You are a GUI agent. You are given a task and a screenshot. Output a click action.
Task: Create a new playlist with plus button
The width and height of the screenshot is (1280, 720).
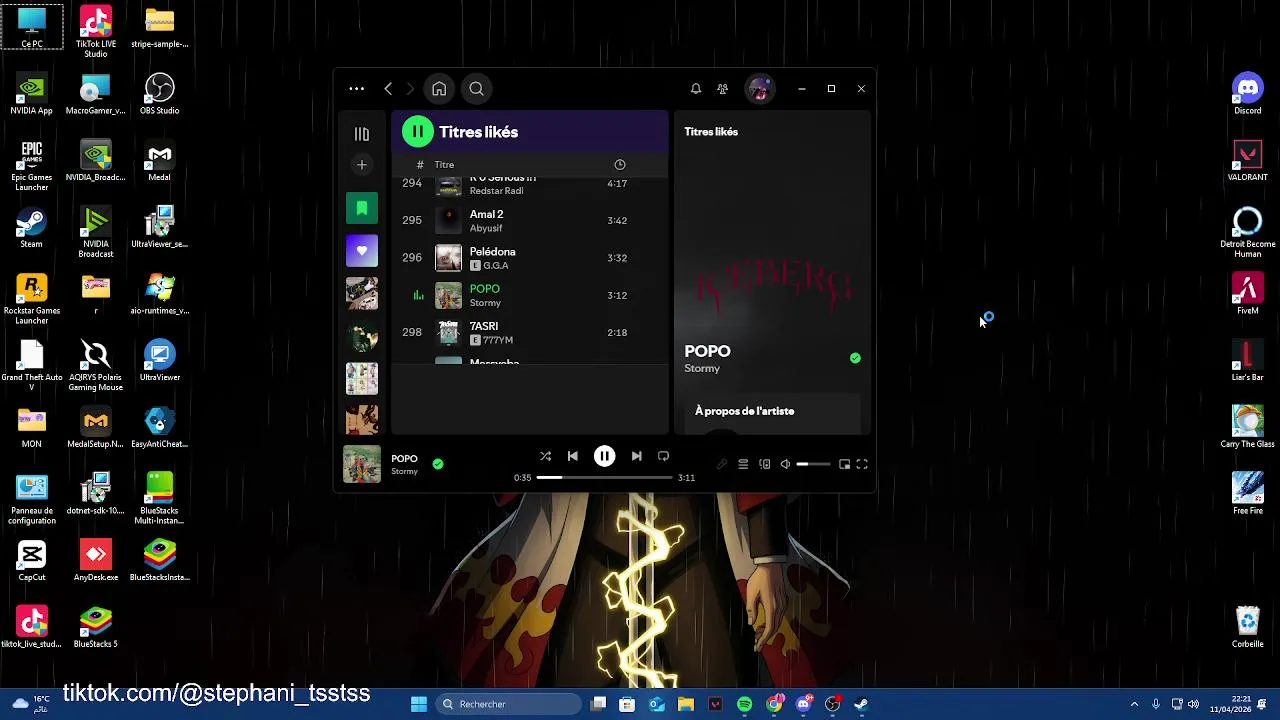tap(362, 165)
